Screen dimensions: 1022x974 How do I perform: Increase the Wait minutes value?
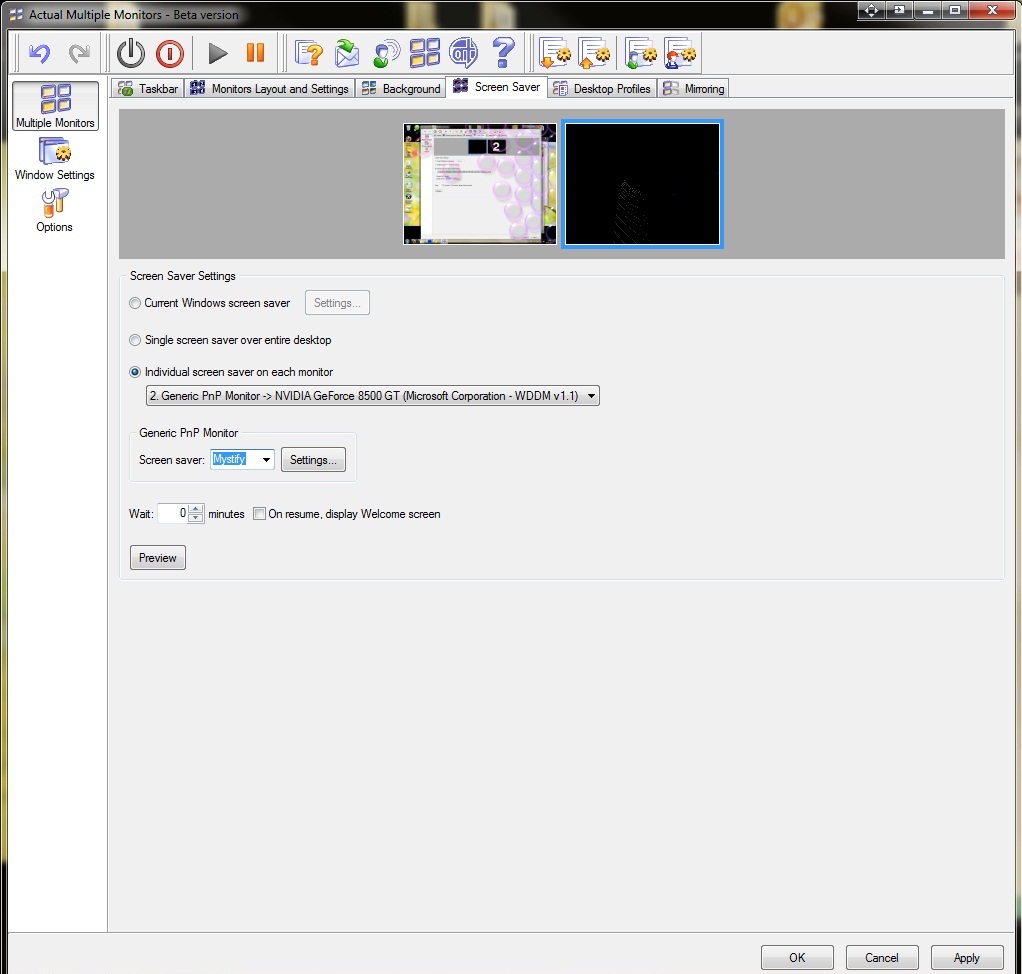pyautogui.click(x=196, y=509)
